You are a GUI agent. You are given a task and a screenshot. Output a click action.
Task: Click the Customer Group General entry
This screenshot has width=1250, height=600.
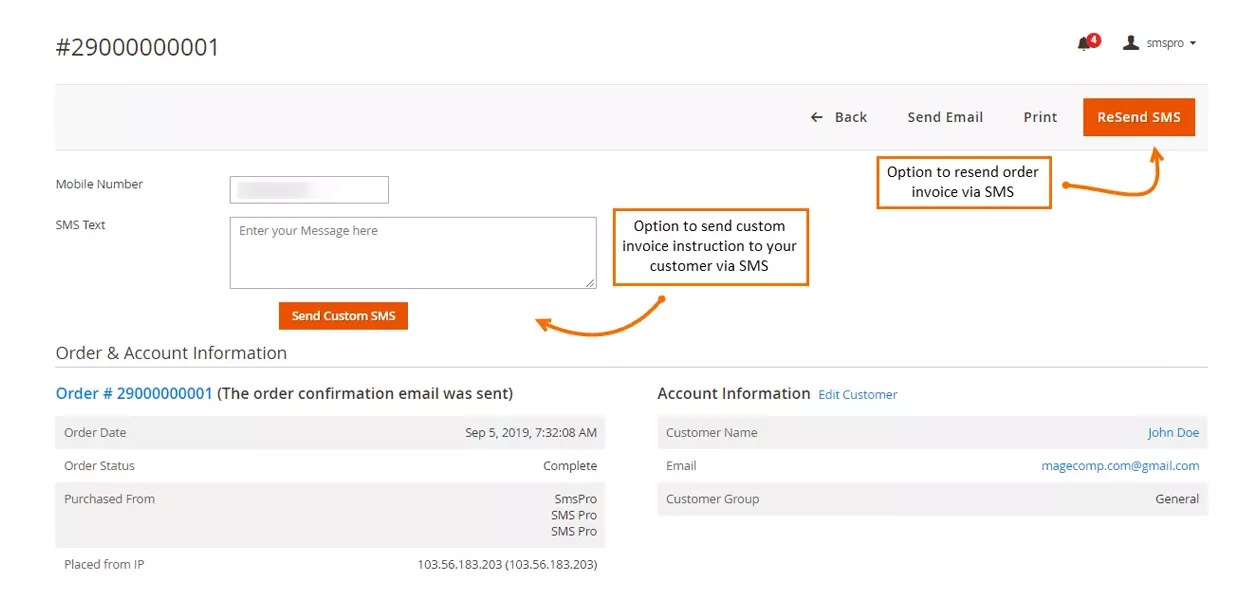[1177, 498]
